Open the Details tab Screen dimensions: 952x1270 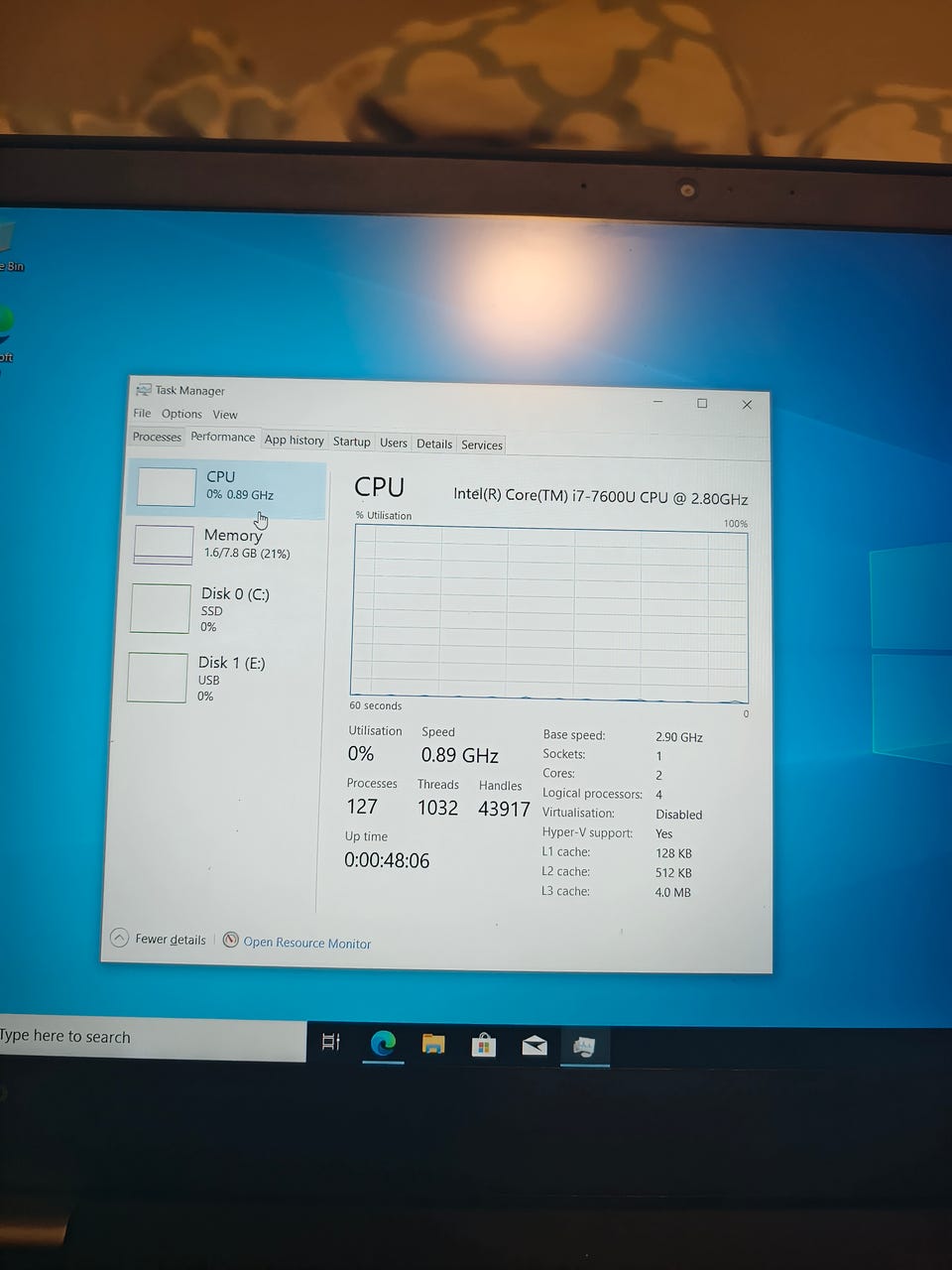pyautogui.click(x=434, y=444)
